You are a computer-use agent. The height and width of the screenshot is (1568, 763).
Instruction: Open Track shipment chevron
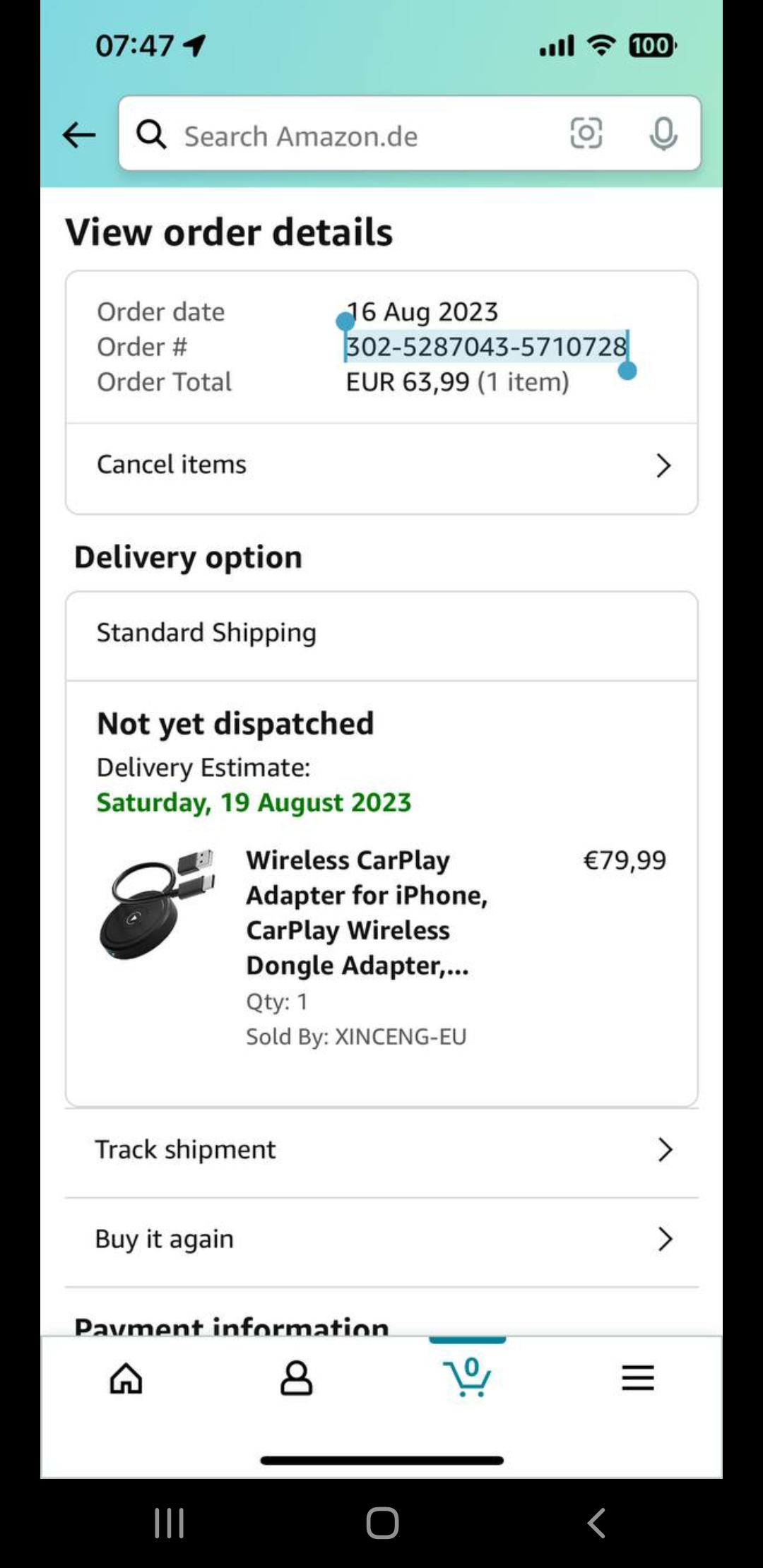point(664,1150)
